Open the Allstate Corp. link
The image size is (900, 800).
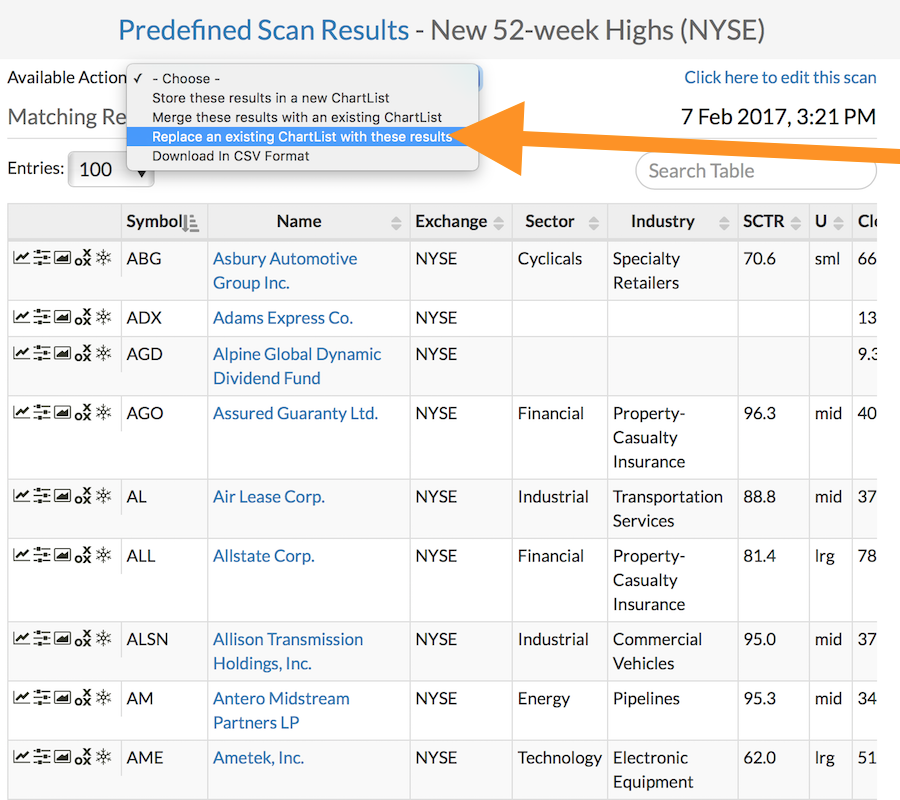coord(264,556)
